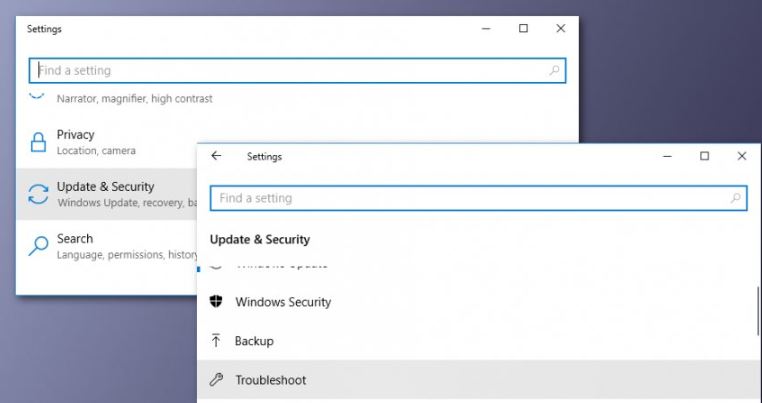Close the front Settings window
This screenshot has height=403, width=762.
pyautogui.click(x=742, y=156)
